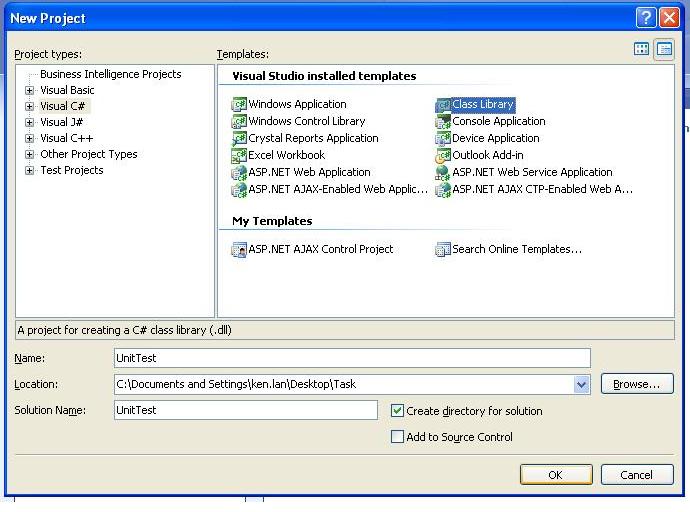Select Test Projects entry
Screen dimensions: 690x512
click(x=72, y=170)
